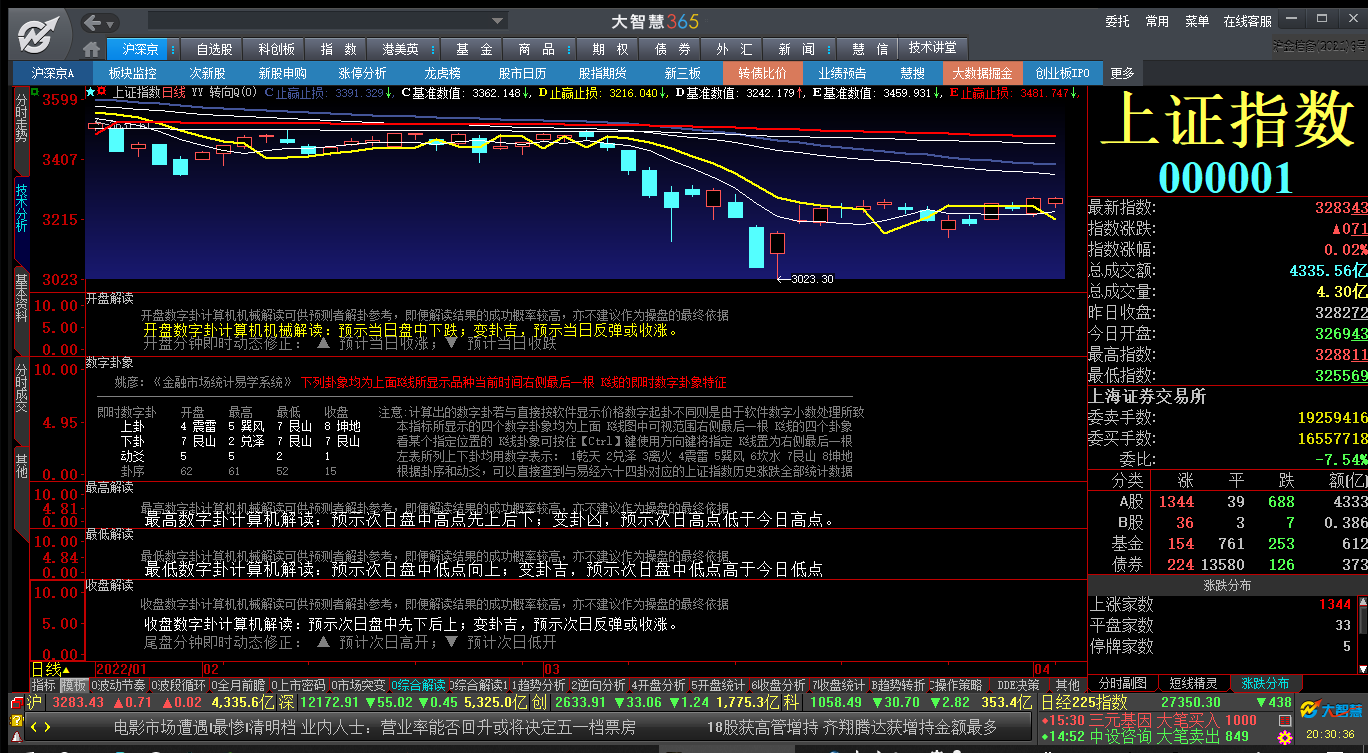Viewport: 1368px width, 753px height.
Task: Open the 菜单 menu in title bar
Action: (1197, 21)
